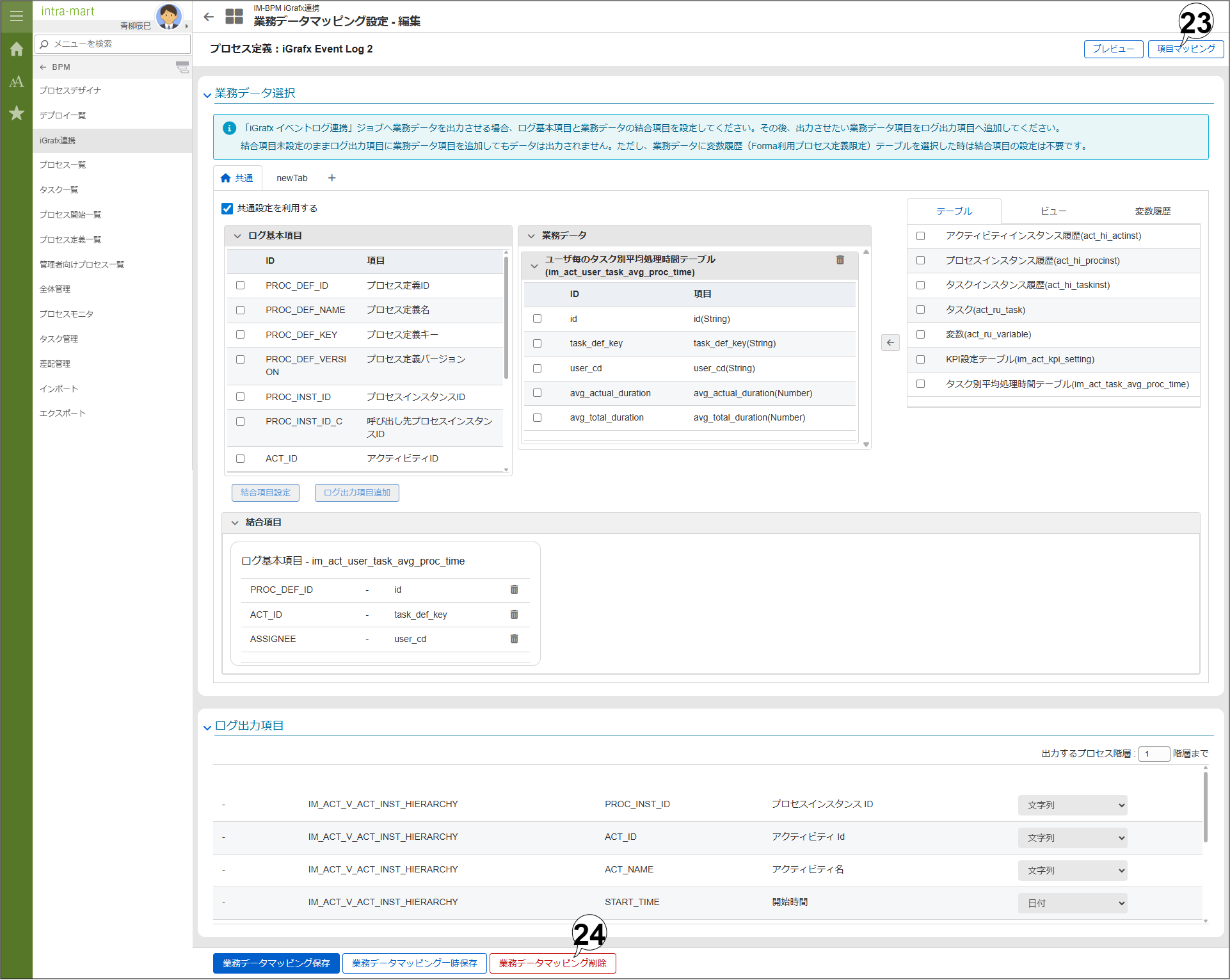Open data type dropdown for START_TIME row
This screenshot has width=1230, height=980.
[1072, 903]
